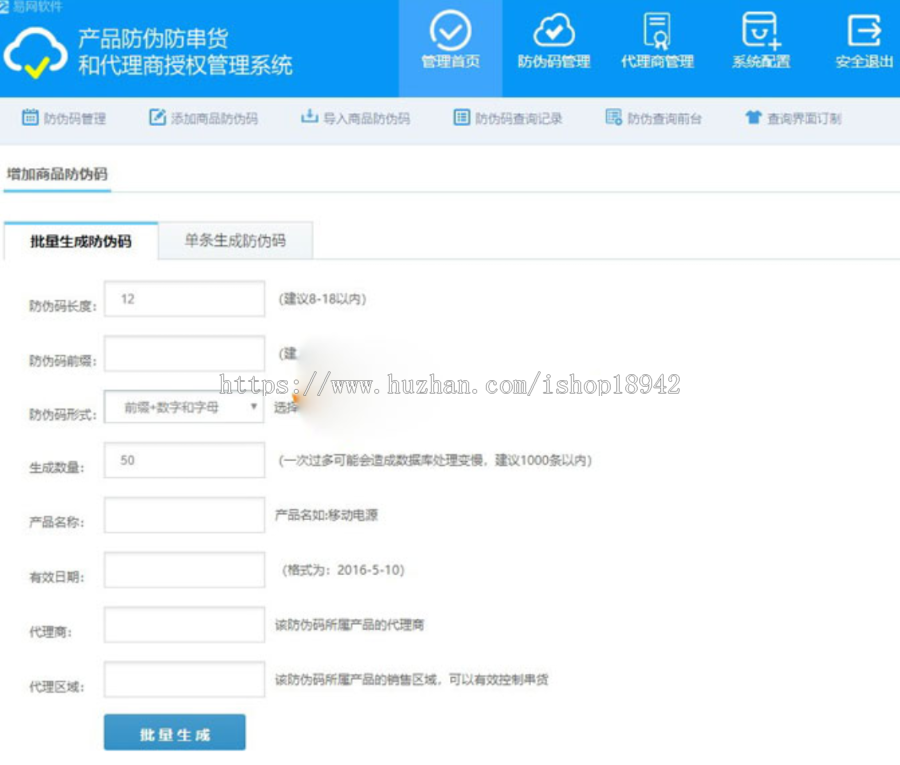Viewport: 900px width, 765px height.
Task: Click the 安全退出 header label
Action: [x=864, y=61]
